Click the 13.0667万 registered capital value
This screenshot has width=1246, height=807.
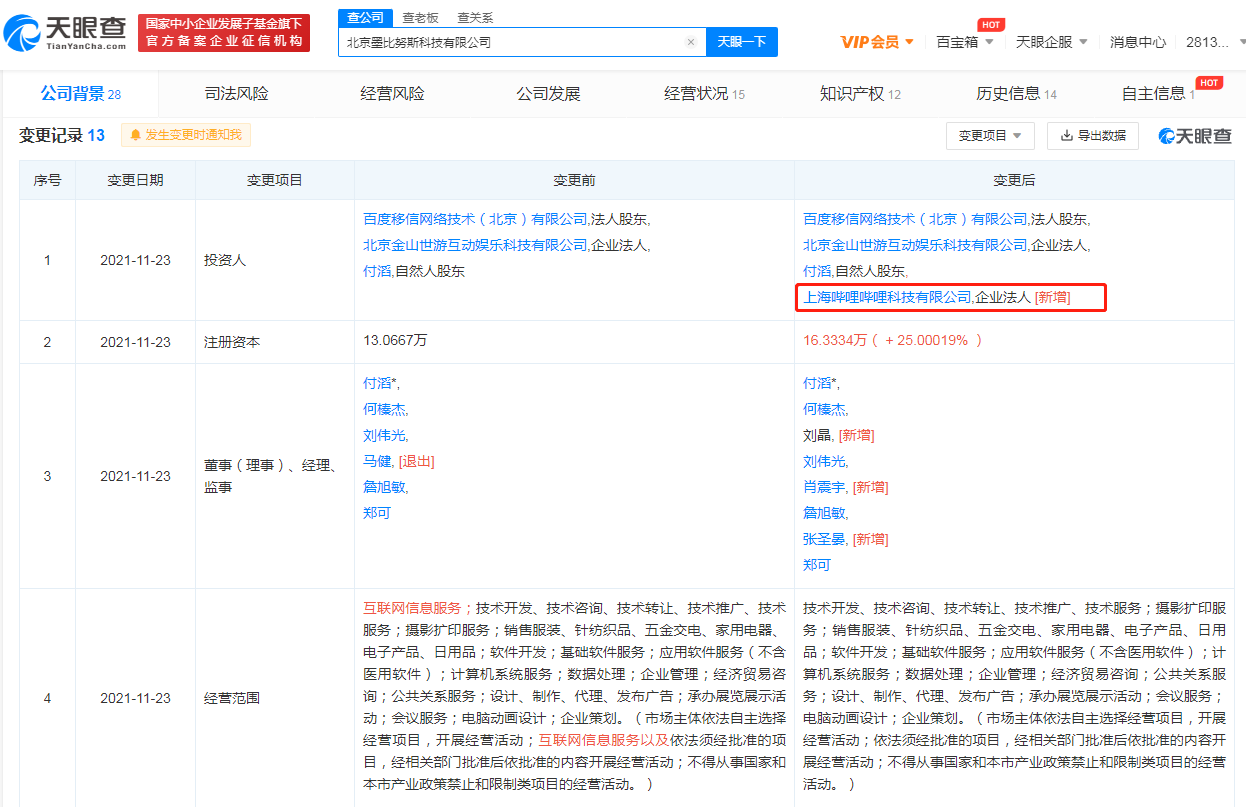[x=395, y=341]
